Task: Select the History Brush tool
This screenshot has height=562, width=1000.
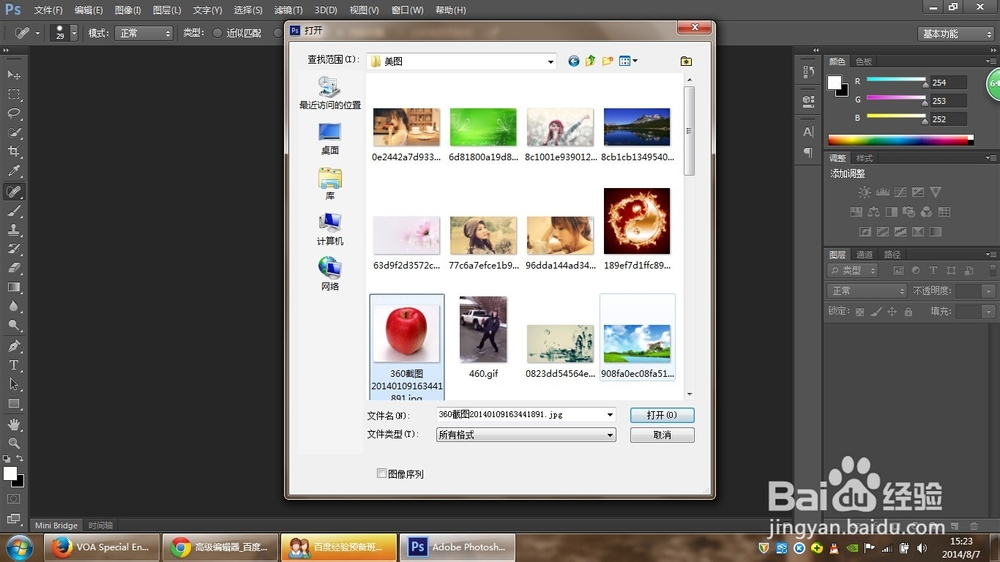Action: [13, 249]
